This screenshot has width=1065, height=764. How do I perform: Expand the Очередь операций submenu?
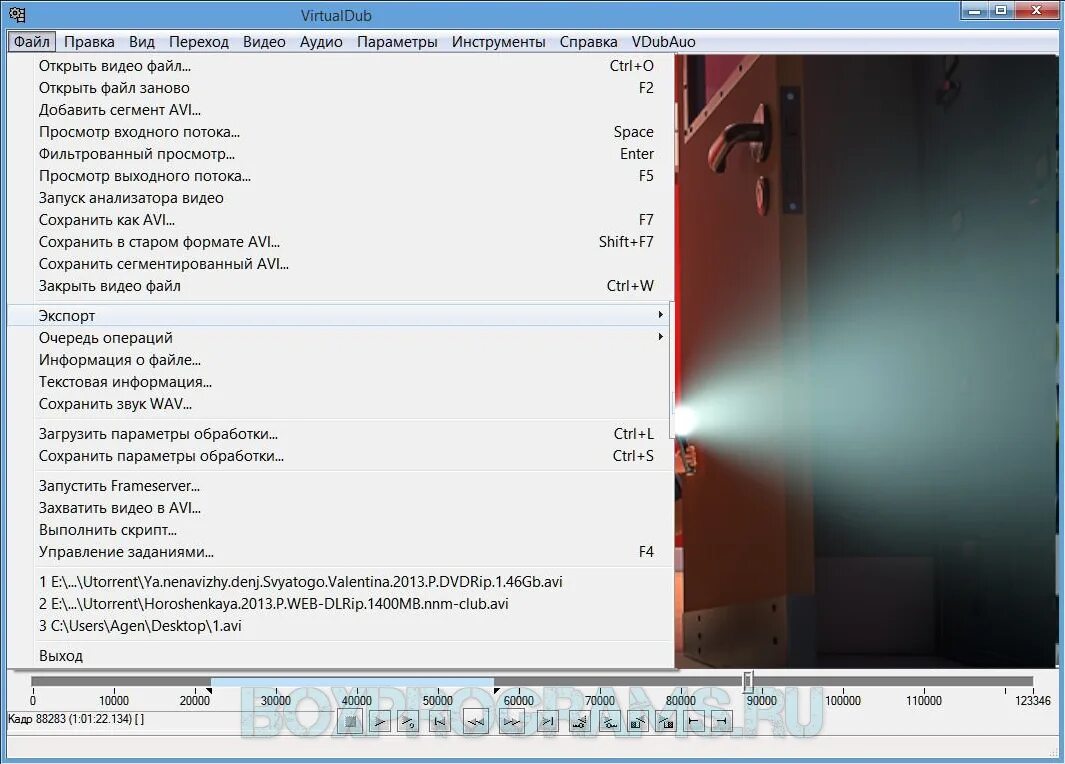tap(338, 338)
